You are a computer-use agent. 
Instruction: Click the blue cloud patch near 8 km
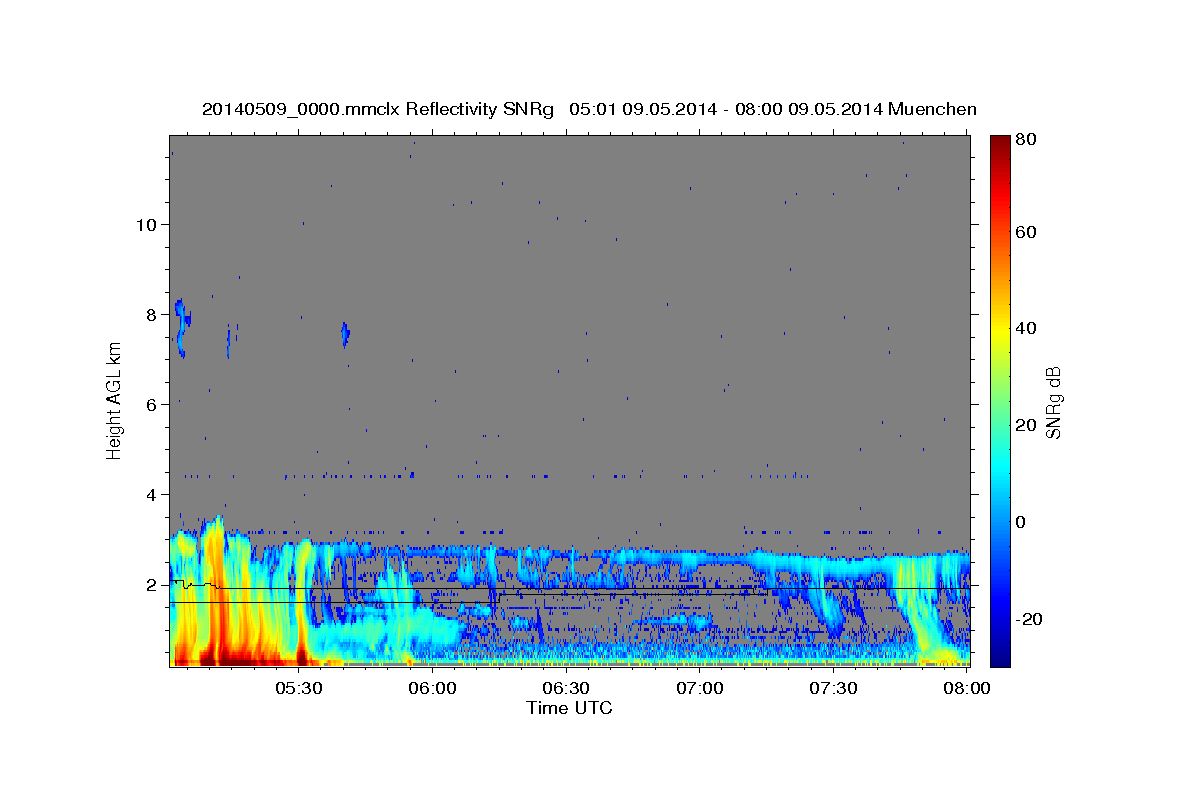point(183,327)
